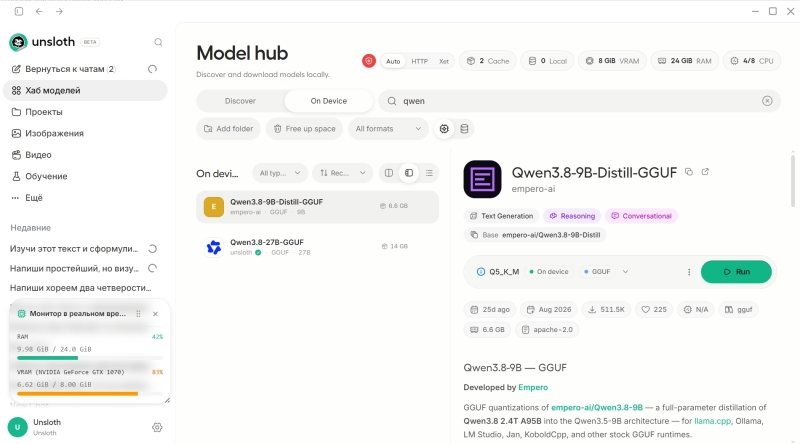This screenshot has width=800, height=444.
Task: Open the three-dot options menu near Run
Action: point(689,272)
